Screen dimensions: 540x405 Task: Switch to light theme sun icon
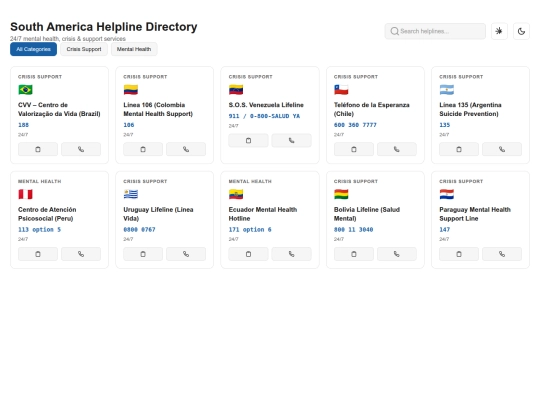pos(499,31)
